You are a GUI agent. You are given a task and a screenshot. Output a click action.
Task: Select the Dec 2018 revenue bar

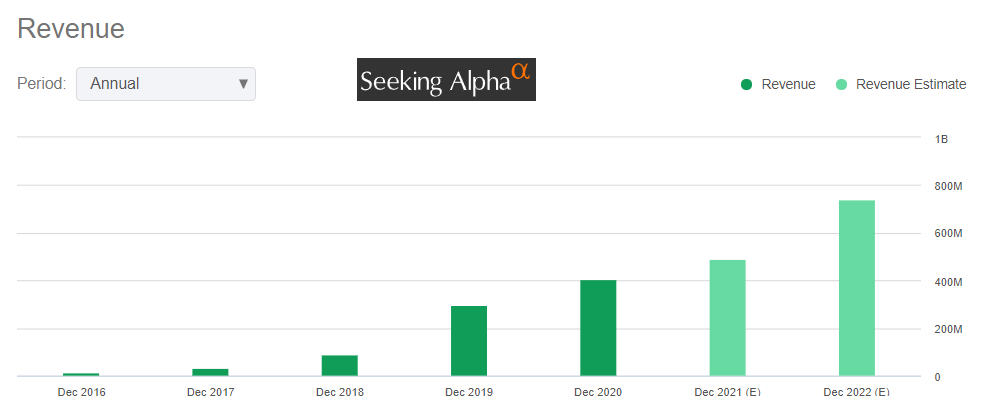(x=340, y=365)
